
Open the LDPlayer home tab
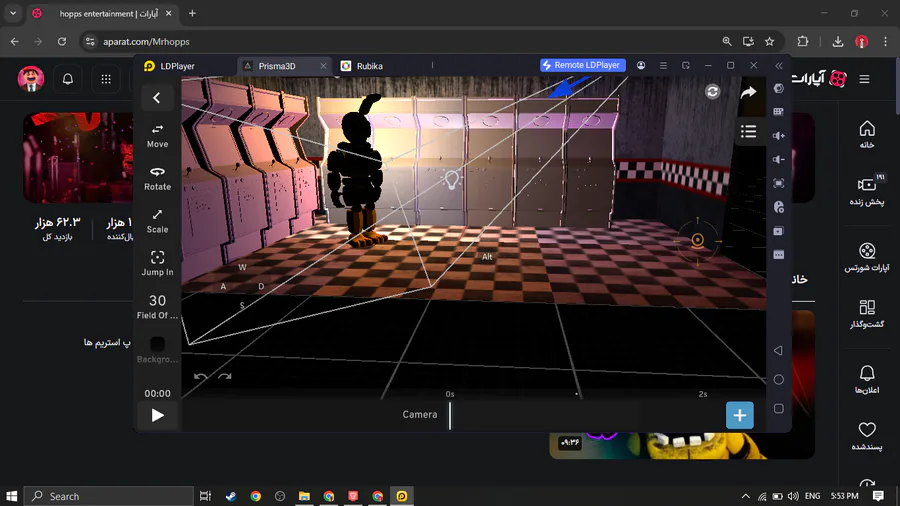click(x=170, y=66)
